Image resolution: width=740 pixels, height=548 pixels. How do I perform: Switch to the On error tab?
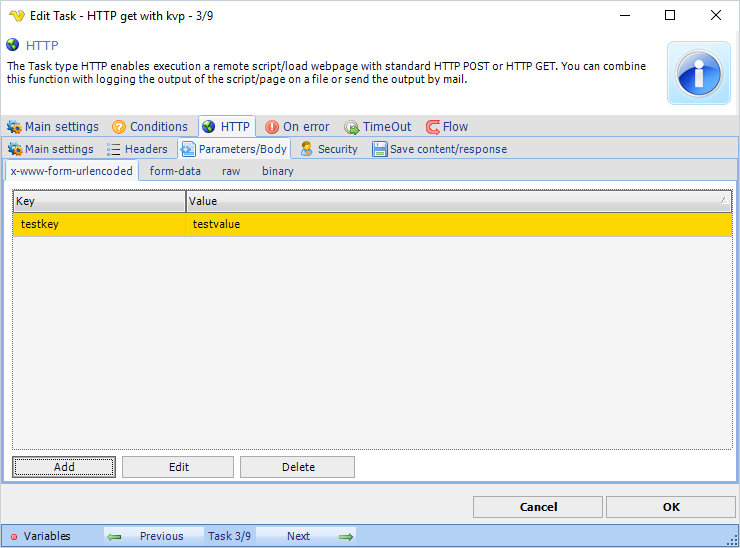(297, 127)
